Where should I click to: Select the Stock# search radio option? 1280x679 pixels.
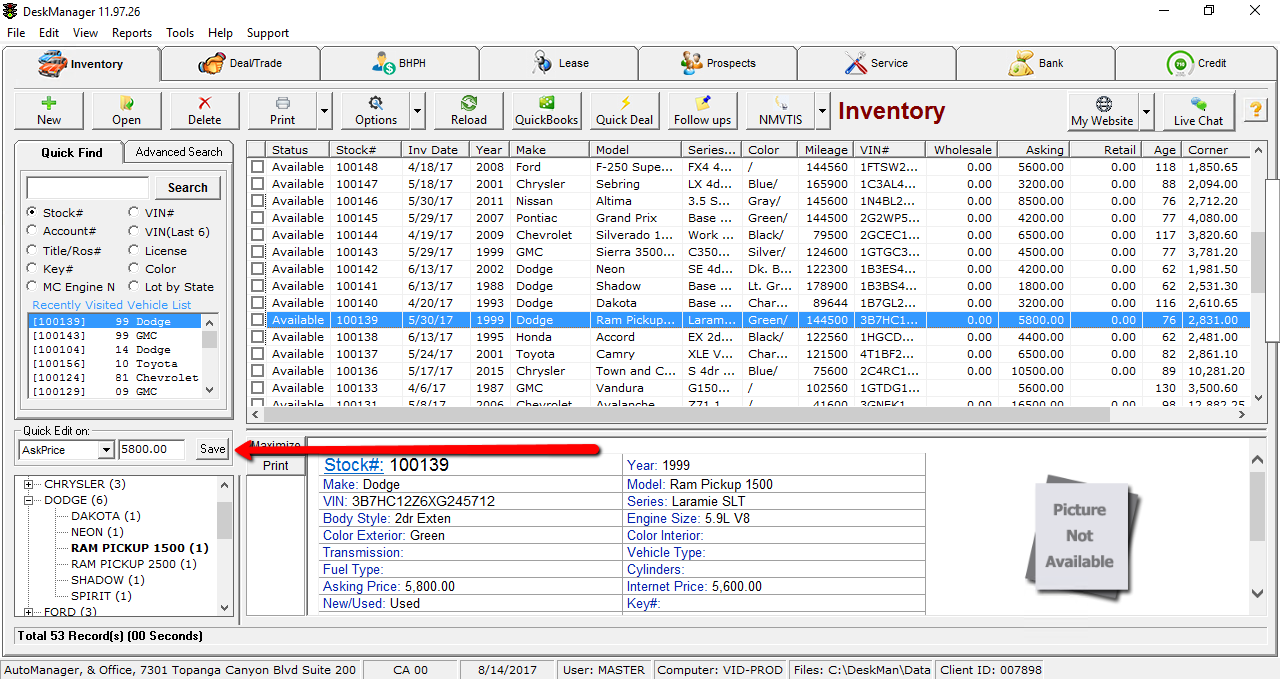pyautogui.click(x=32, y=213)
